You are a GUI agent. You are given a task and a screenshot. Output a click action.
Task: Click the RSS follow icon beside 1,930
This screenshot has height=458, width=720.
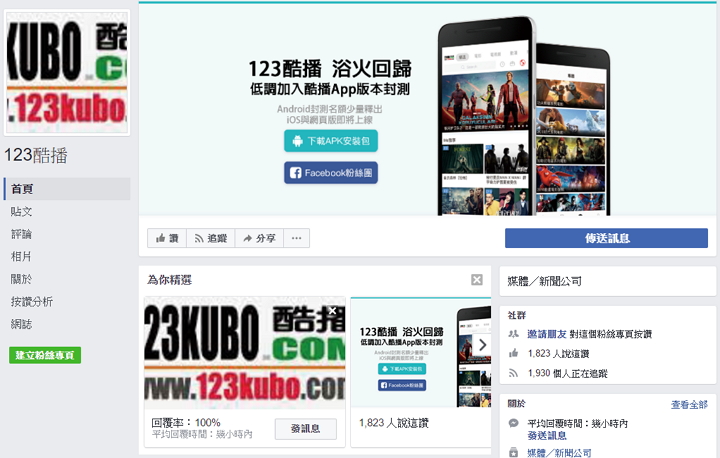pyautogui.click(x=513, y=373)
